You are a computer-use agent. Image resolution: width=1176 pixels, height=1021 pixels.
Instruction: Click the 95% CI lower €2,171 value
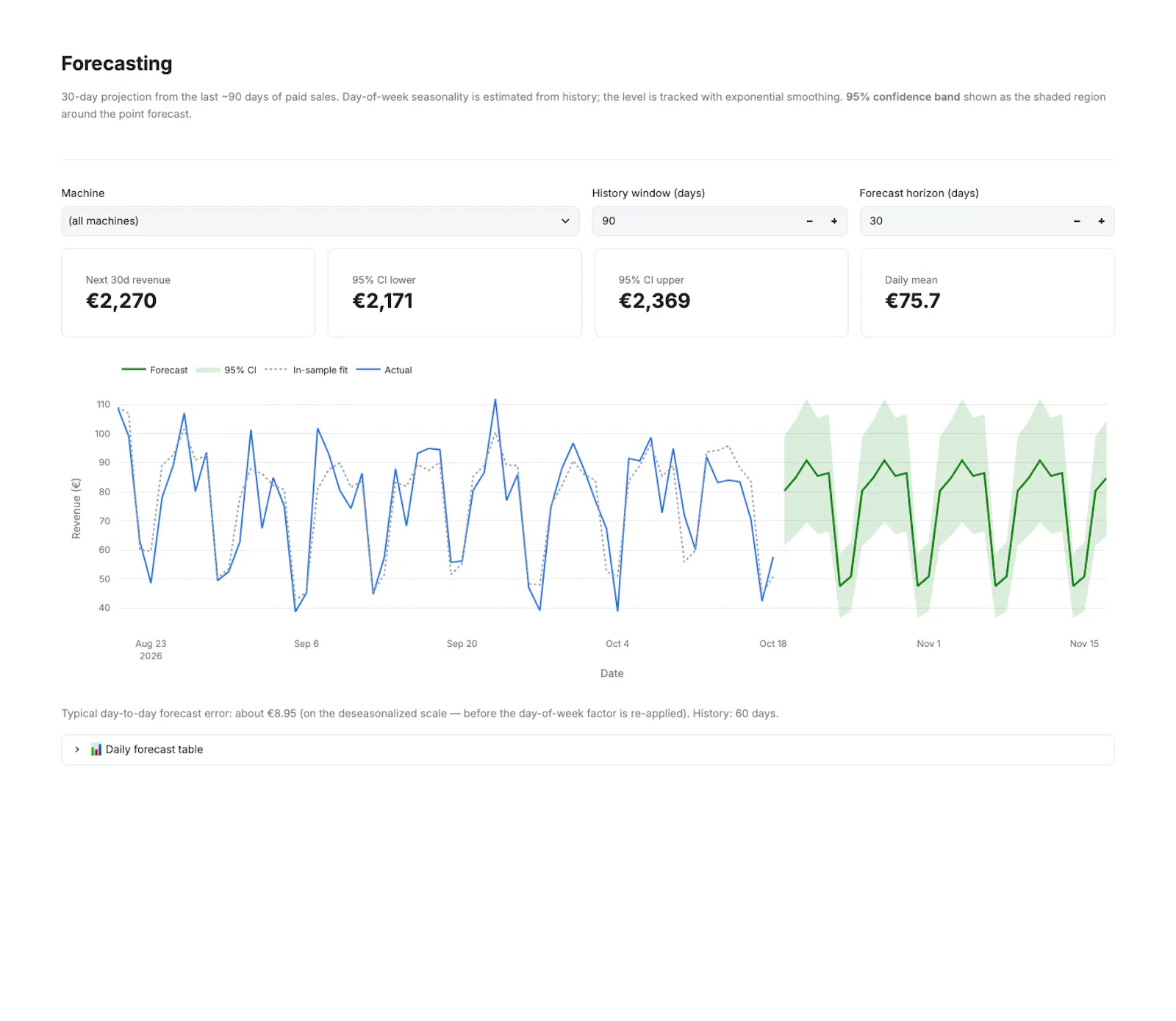tap(382, 301)
